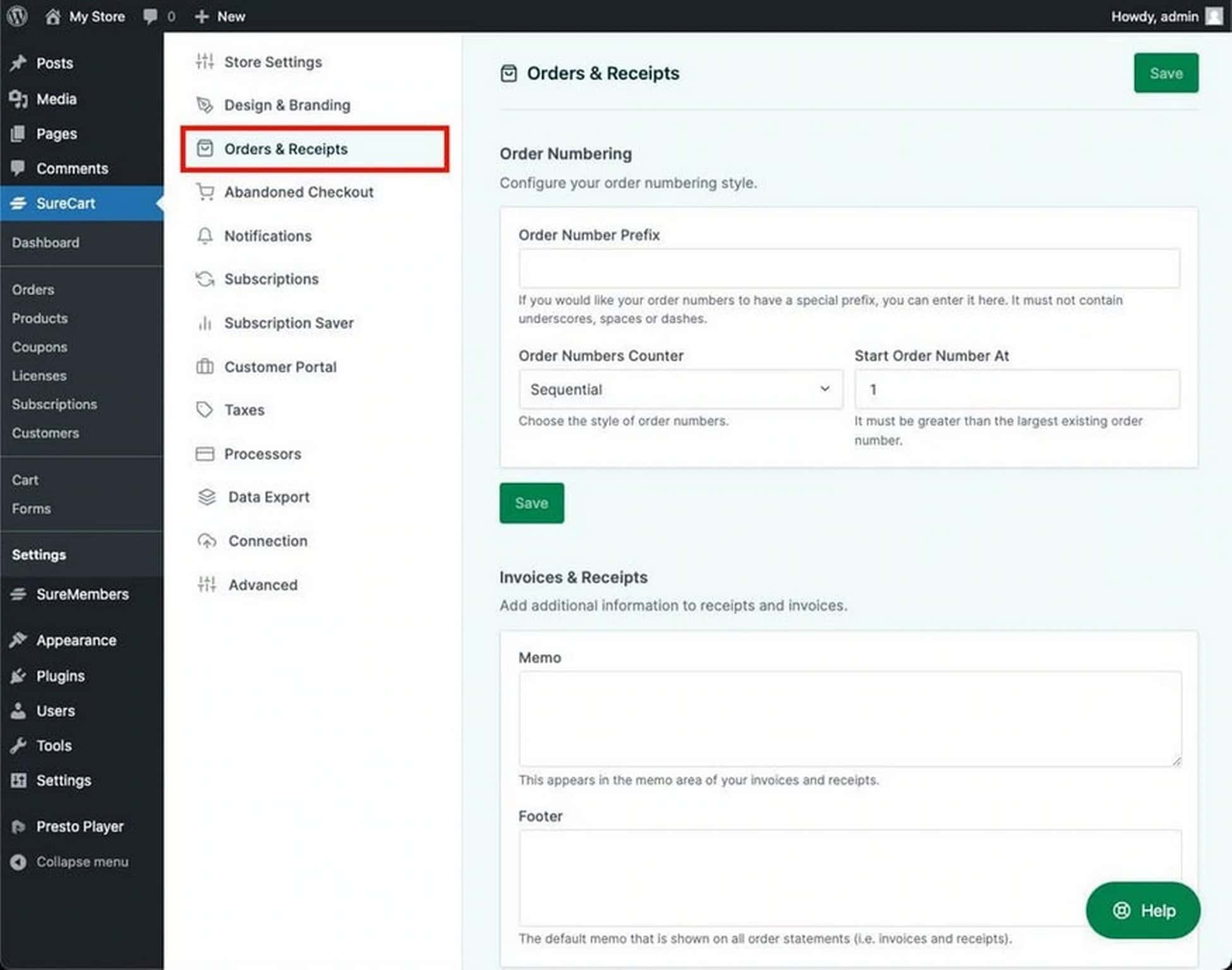The image size is (1232, 970).
Task: Click the Data Export icon
Action: 206,497
